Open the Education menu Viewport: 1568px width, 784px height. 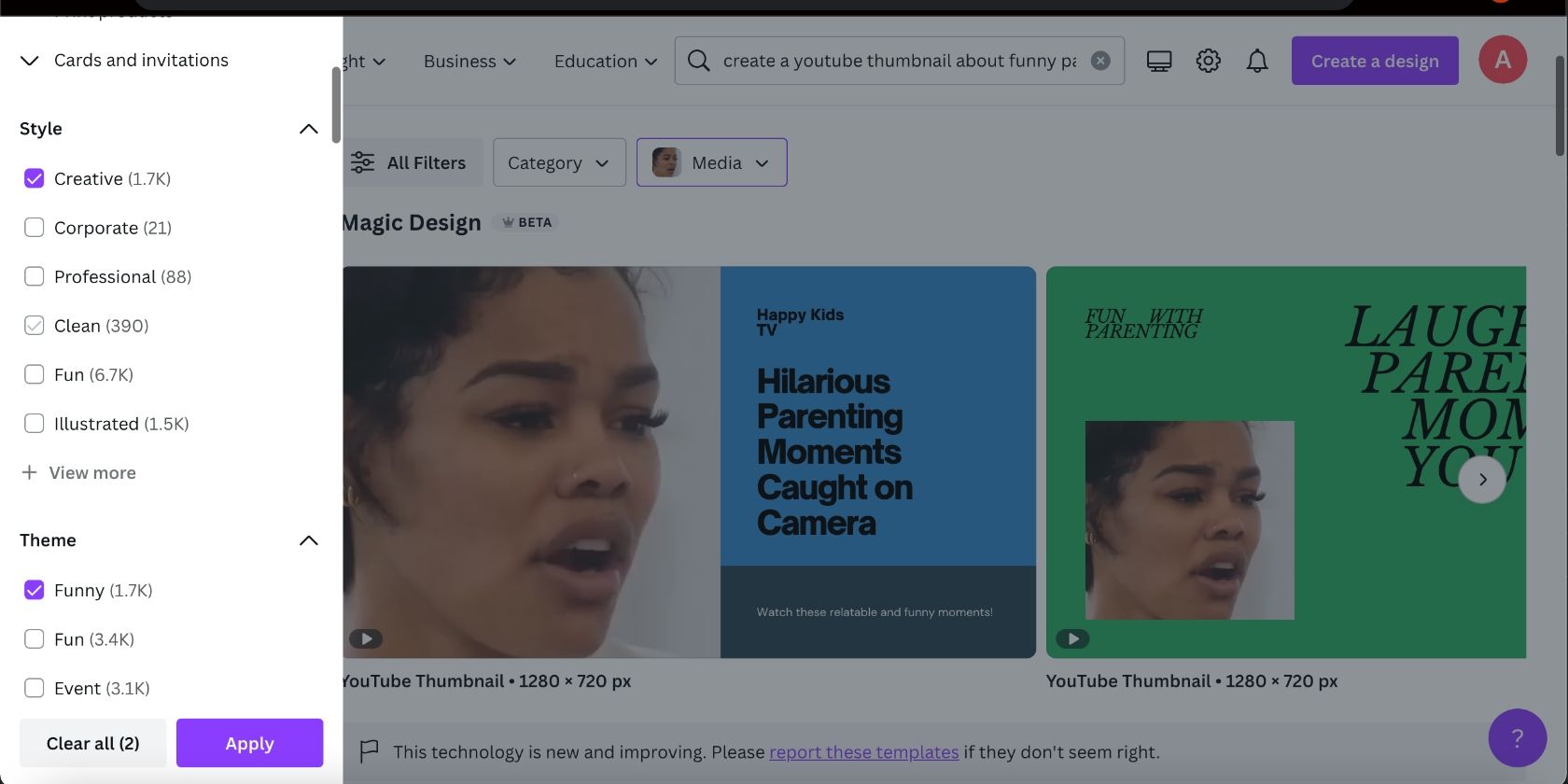coord(606,61)
